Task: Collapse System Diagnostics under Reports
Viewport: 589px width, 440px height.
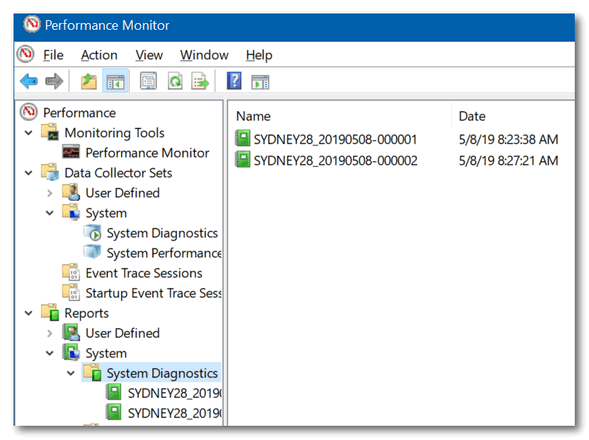Action: [x=71, y=373]
